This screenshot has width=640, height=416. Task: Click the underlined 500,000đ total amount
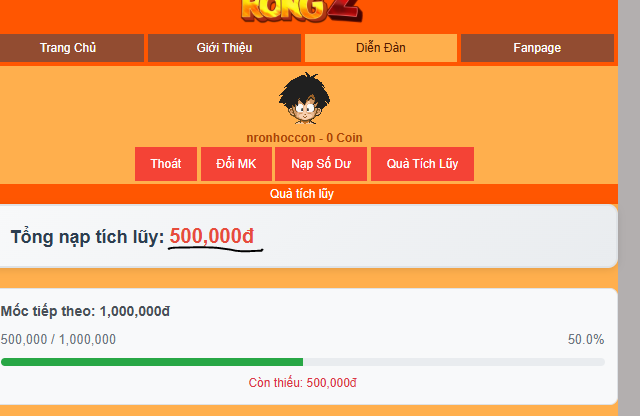click(x=211, y=236)
